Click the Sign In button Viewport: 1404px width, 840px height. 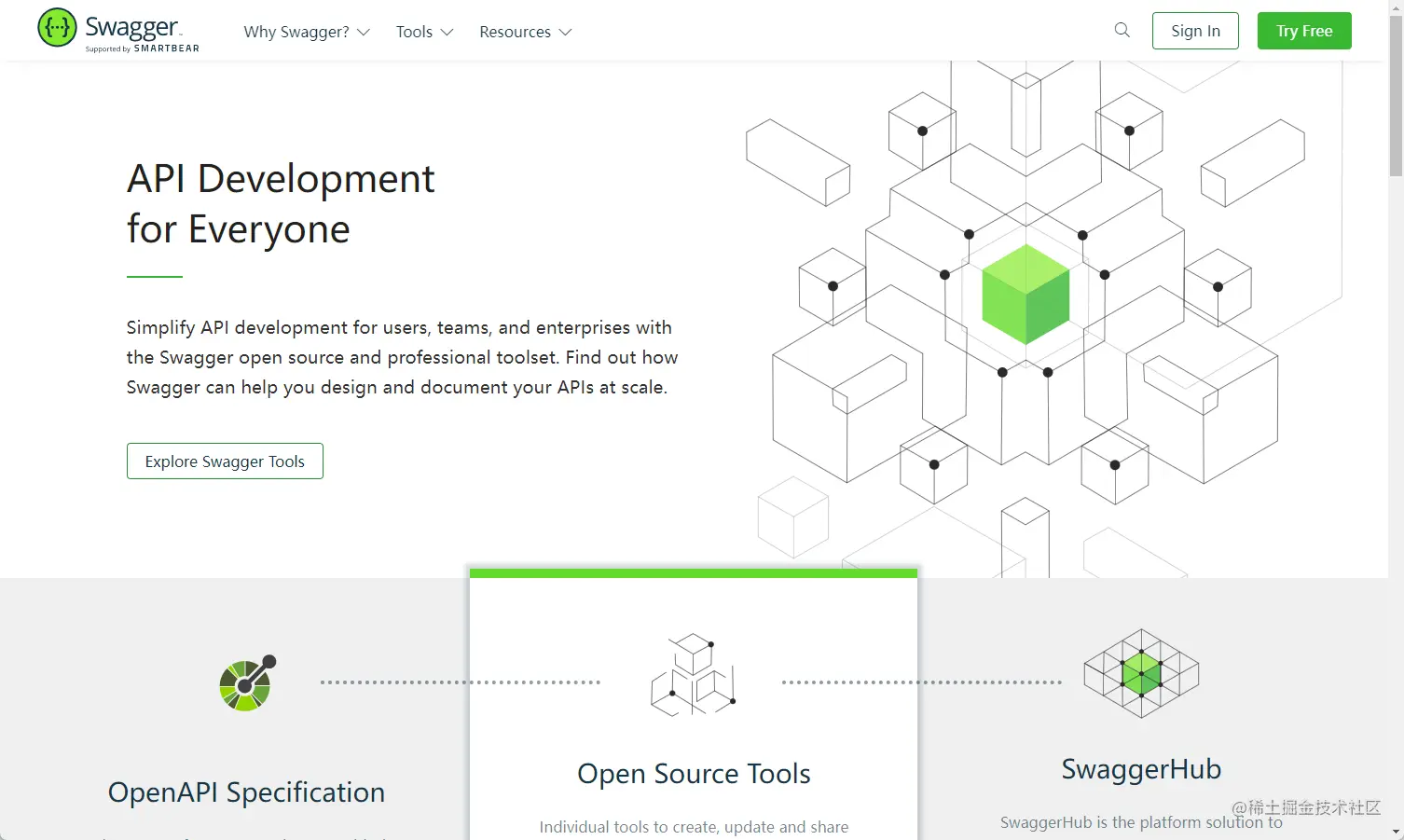tap(1195, 31)
